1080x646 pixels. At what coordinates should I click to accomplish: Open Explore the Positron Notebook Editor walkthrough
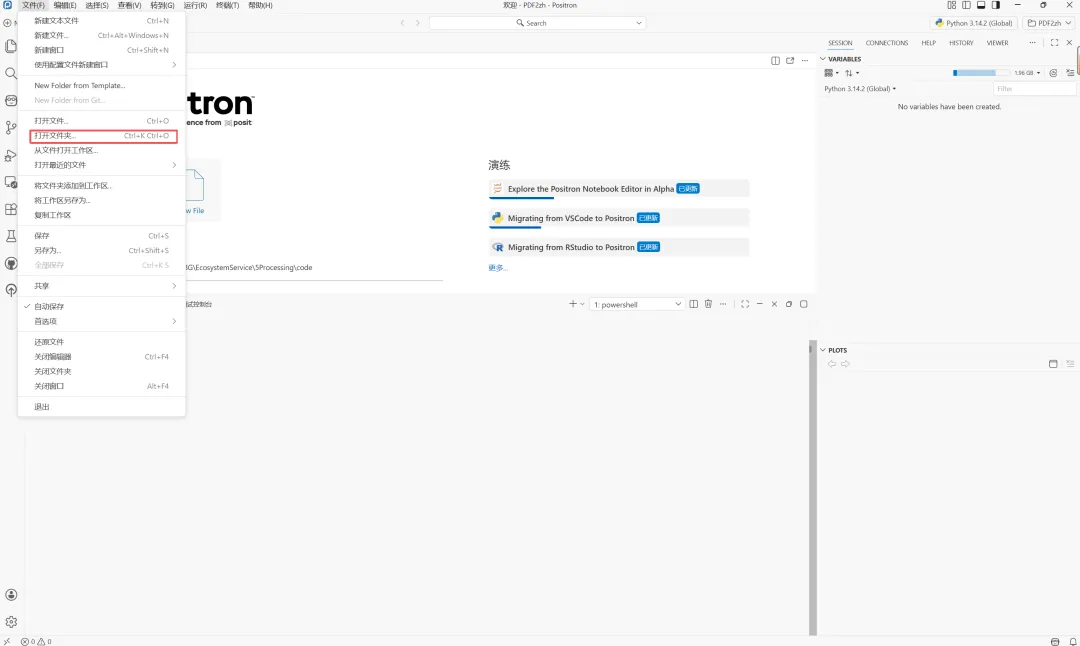coord(619,189)
